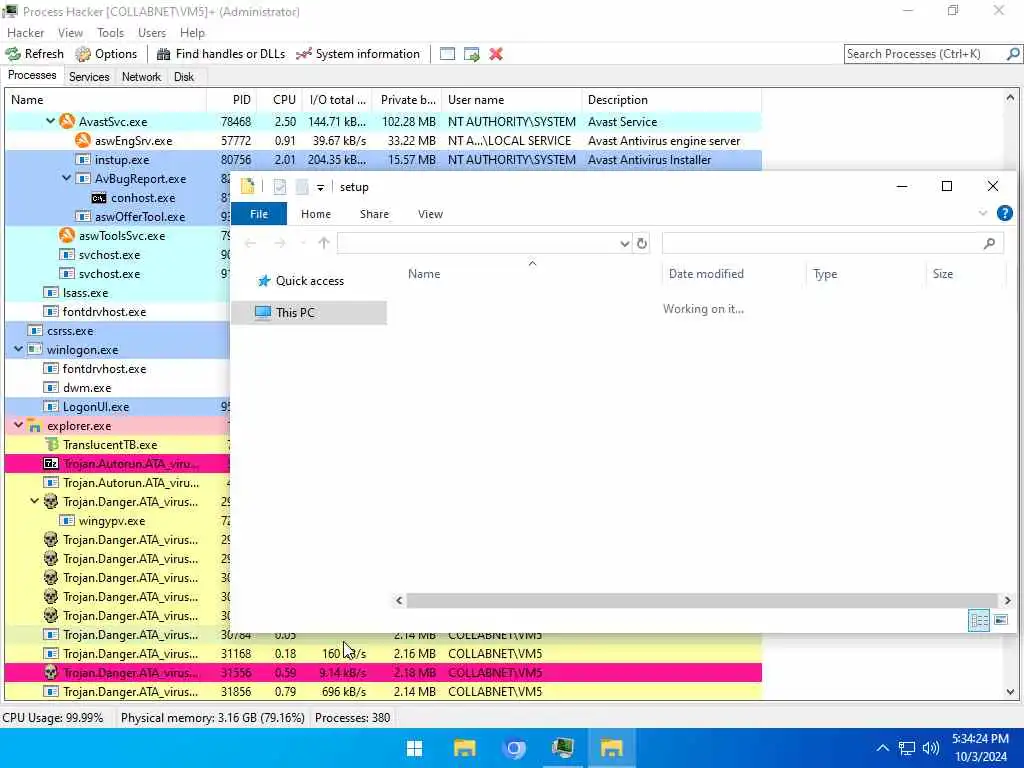This screenshot has width=1024, height=768.
Task: Sort processes by PID column
Action: pos(232,100)
